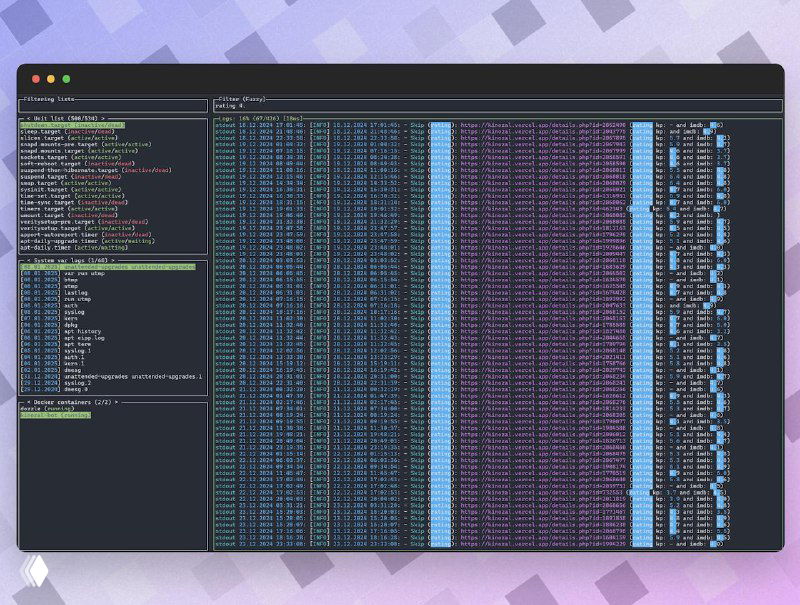Collapse Docker containers using its left chevron

point(27,401)
